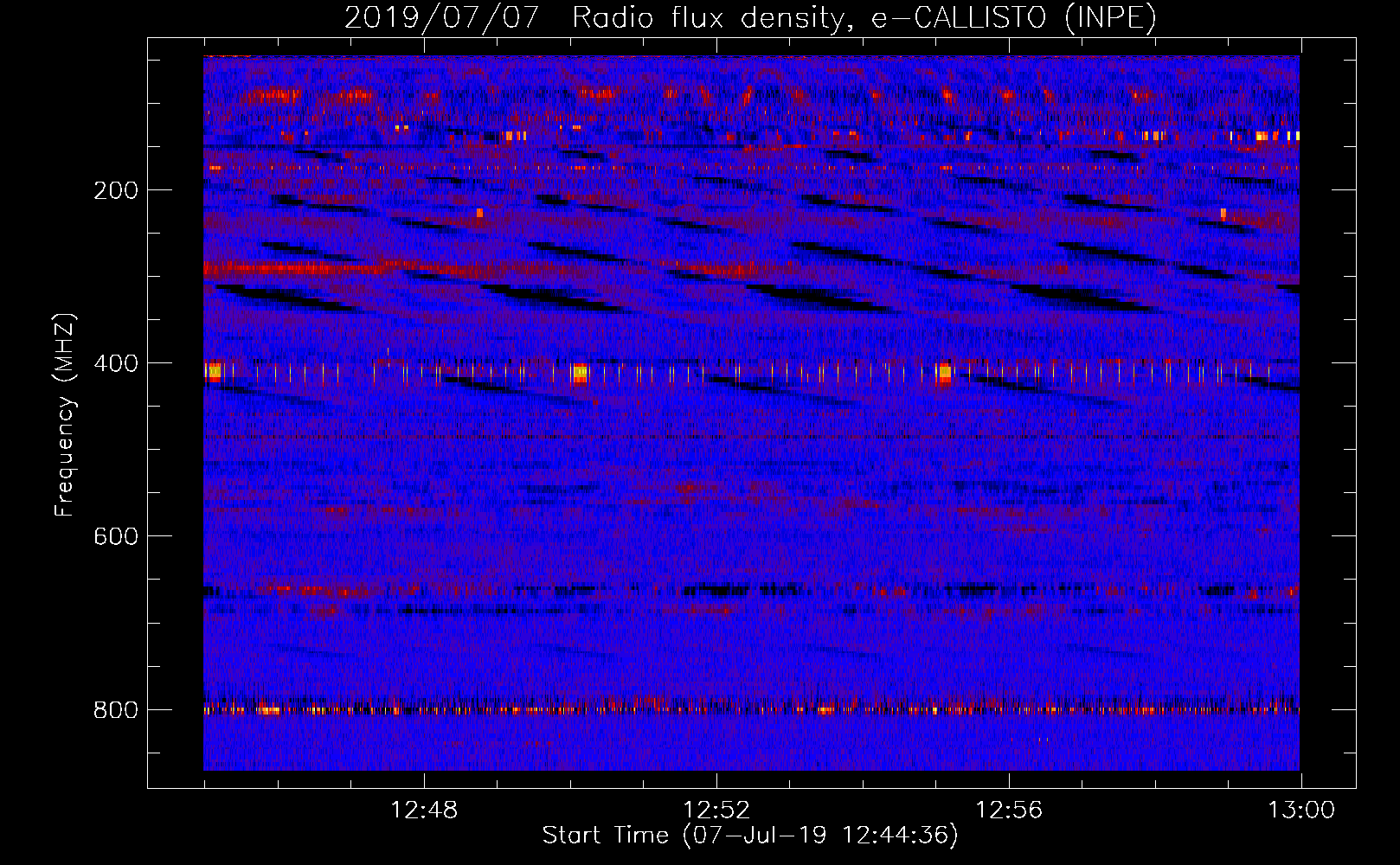1400x865 pixels.
Task: Click the small orange spot near 12:48 around 240 MHz
Action: point(479,212)
